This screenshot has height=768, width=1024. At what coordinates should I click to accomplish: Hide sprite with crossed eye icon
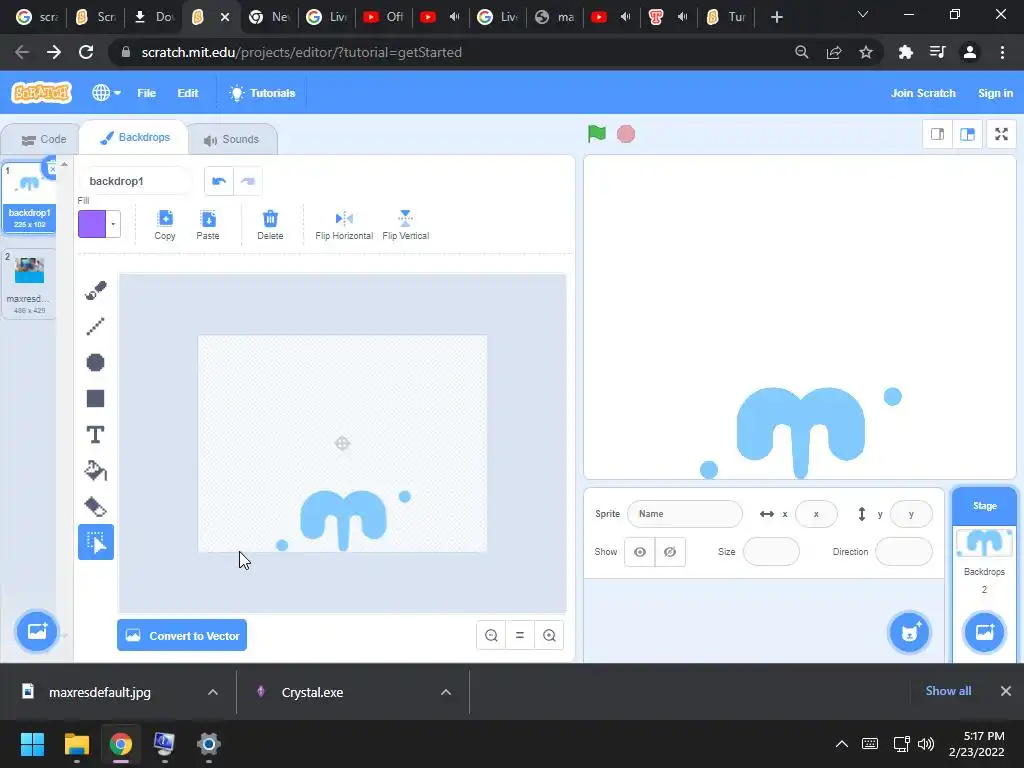click(670, 552)
